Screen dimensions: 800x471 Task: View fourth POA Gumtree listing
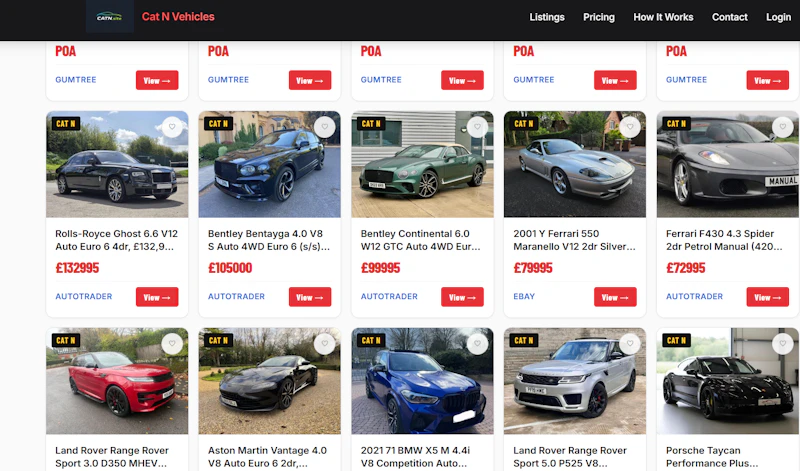(x=615, y=80)
